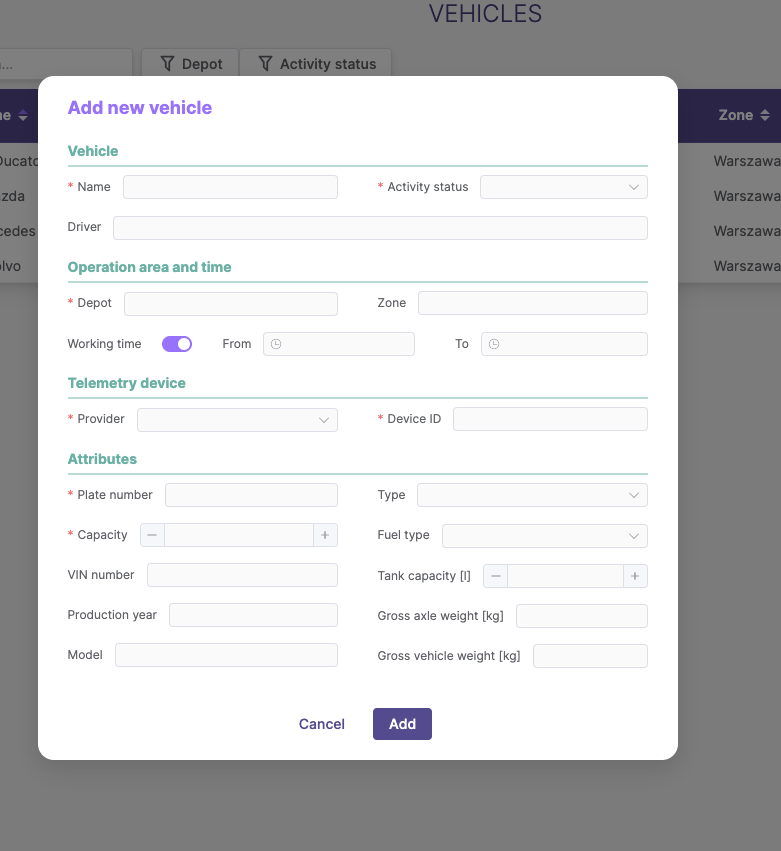The image size is (781, 851).
Task: Focus the Depot input field in form
Action: [231, 304]
